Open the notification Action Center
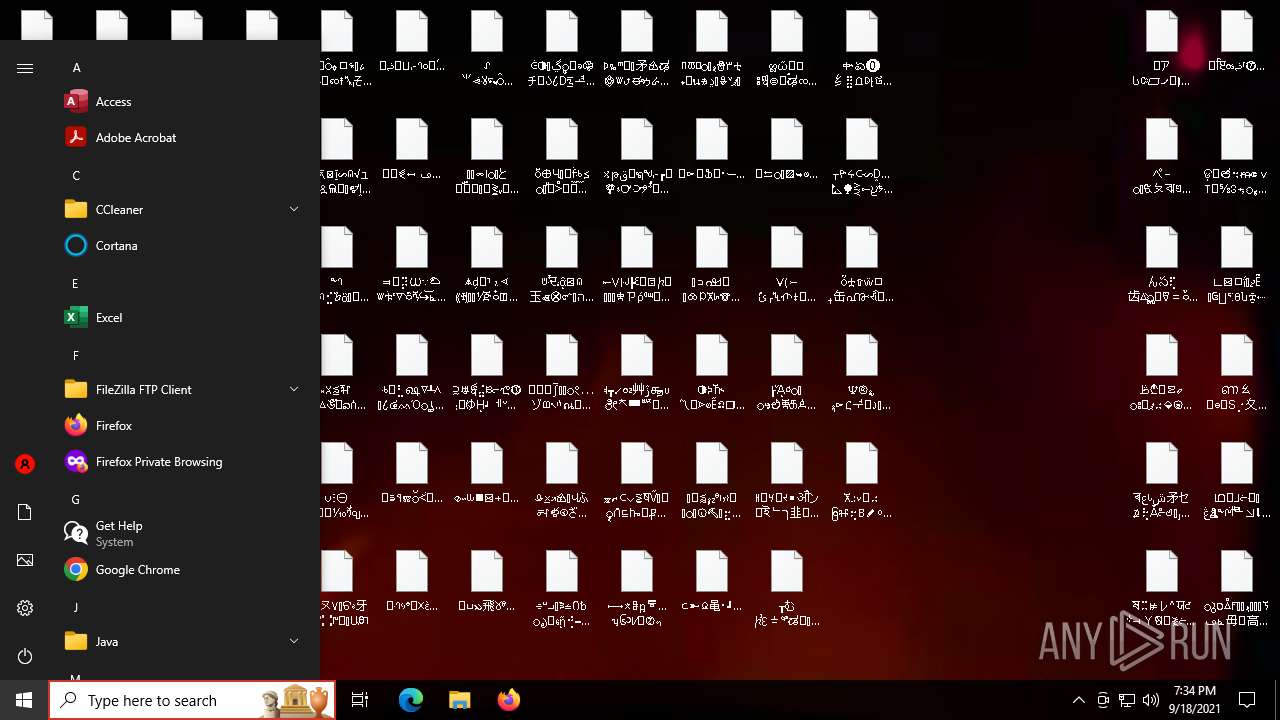This screenshot has width=1280, height=720. (x=1247, y=700)
